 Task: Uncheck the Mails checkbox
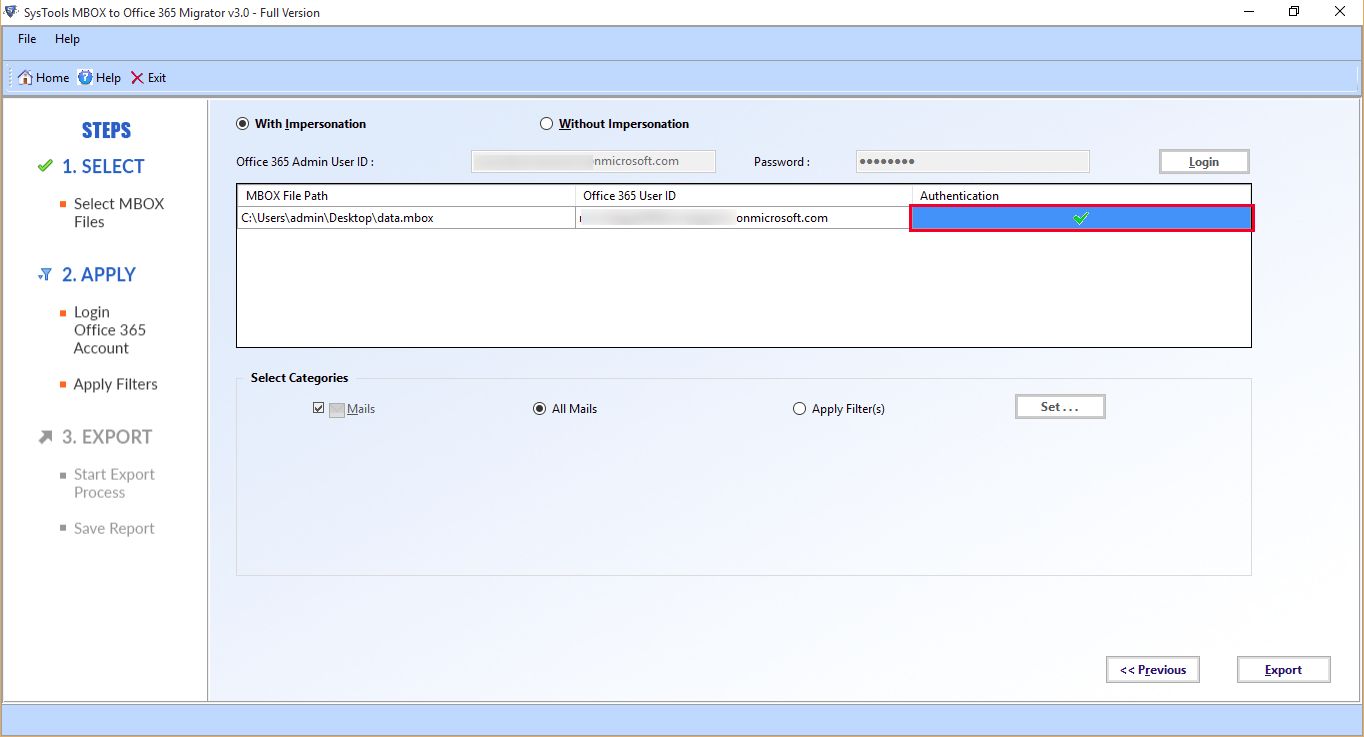point(319,408)
